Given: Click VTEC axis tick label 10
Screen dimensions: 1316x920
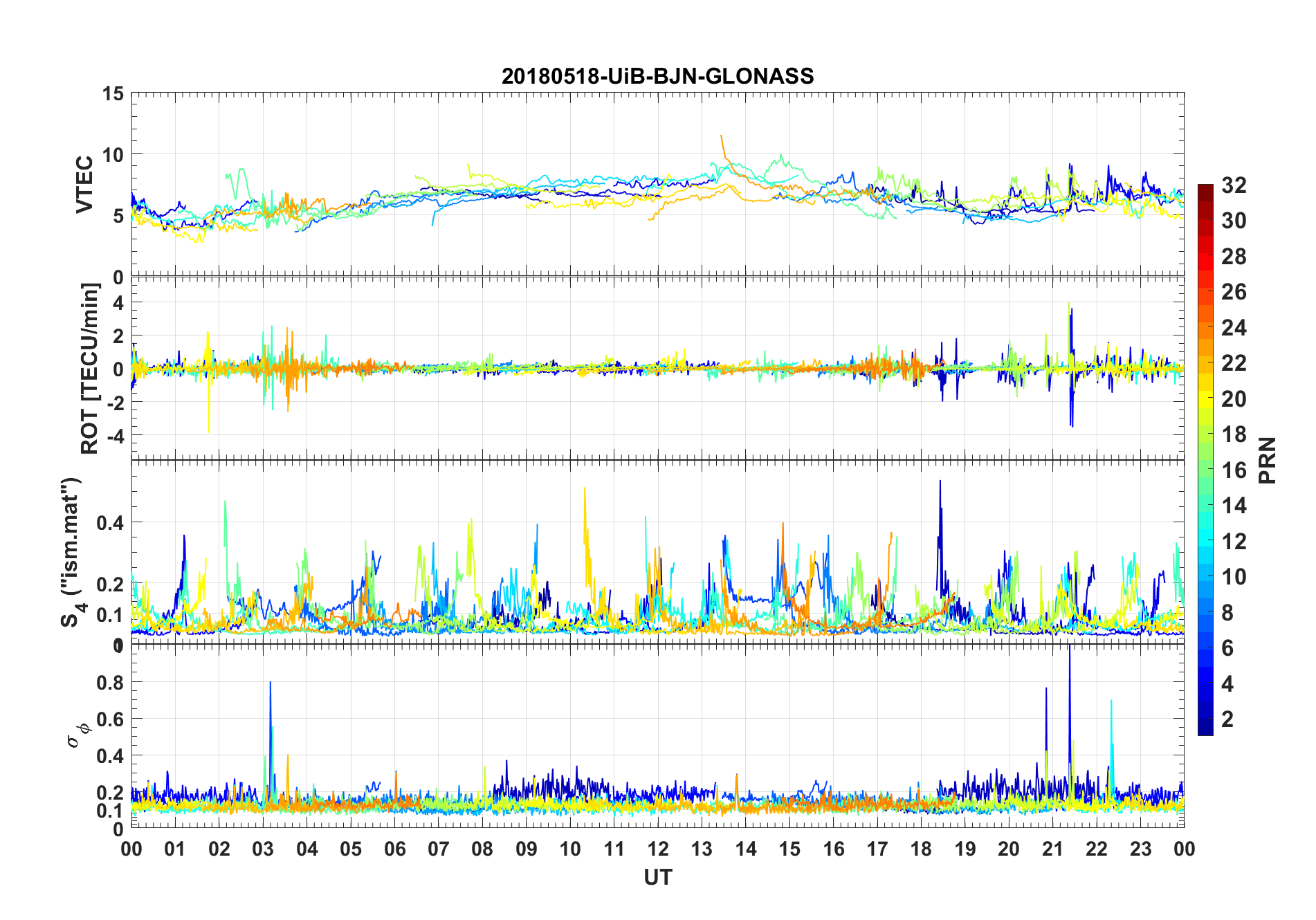Looking at the screenshot, I should point(113,154).
